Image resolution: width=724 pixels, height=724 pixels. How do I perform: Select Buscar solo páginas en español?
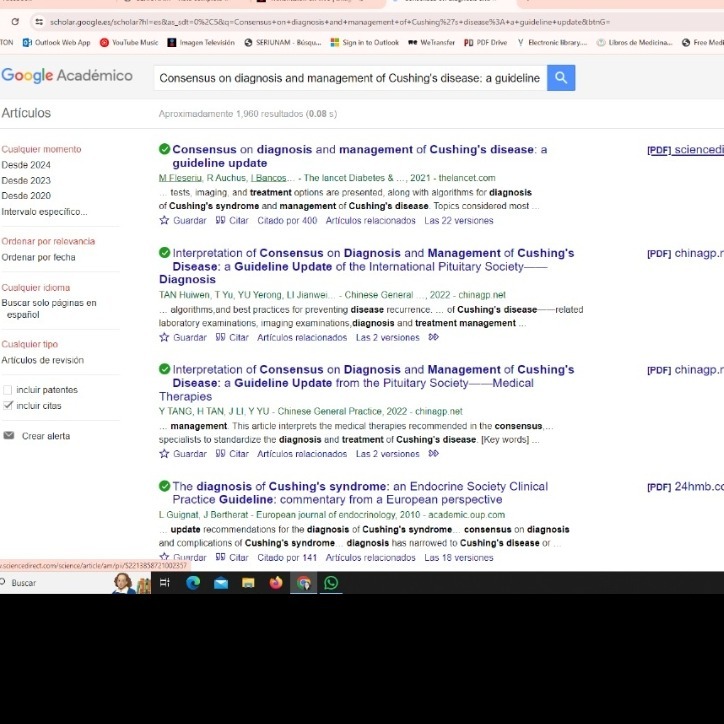click(x=49, y=308)
